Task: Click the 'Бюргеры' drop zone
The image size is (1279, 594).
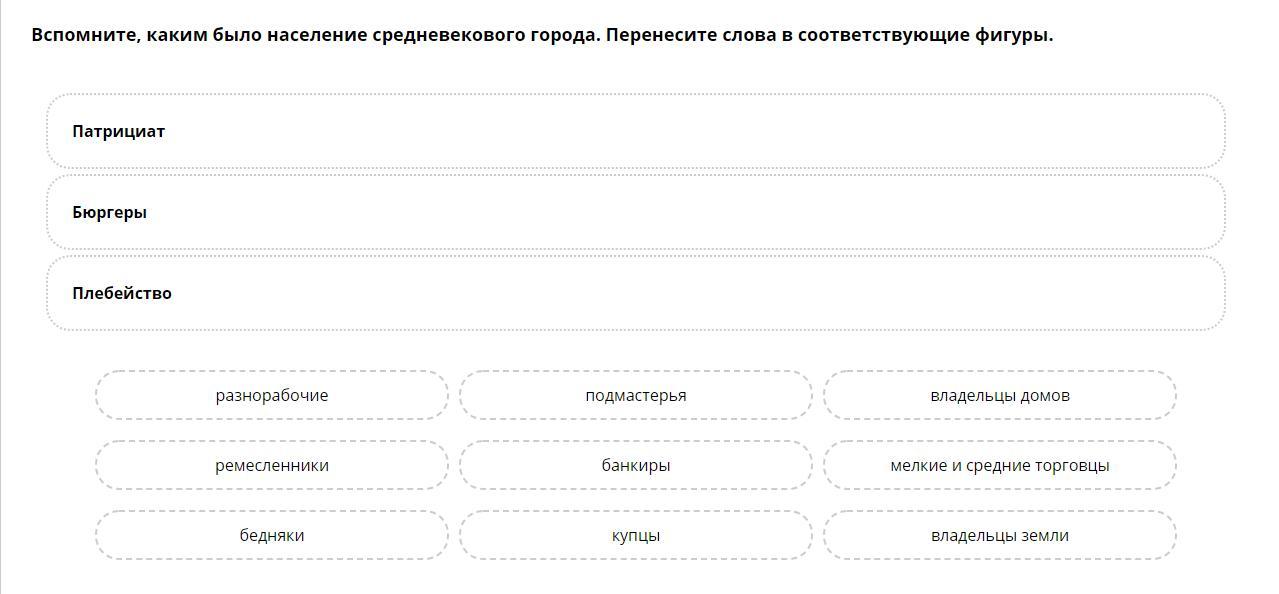Action: [x=636, y=212]
